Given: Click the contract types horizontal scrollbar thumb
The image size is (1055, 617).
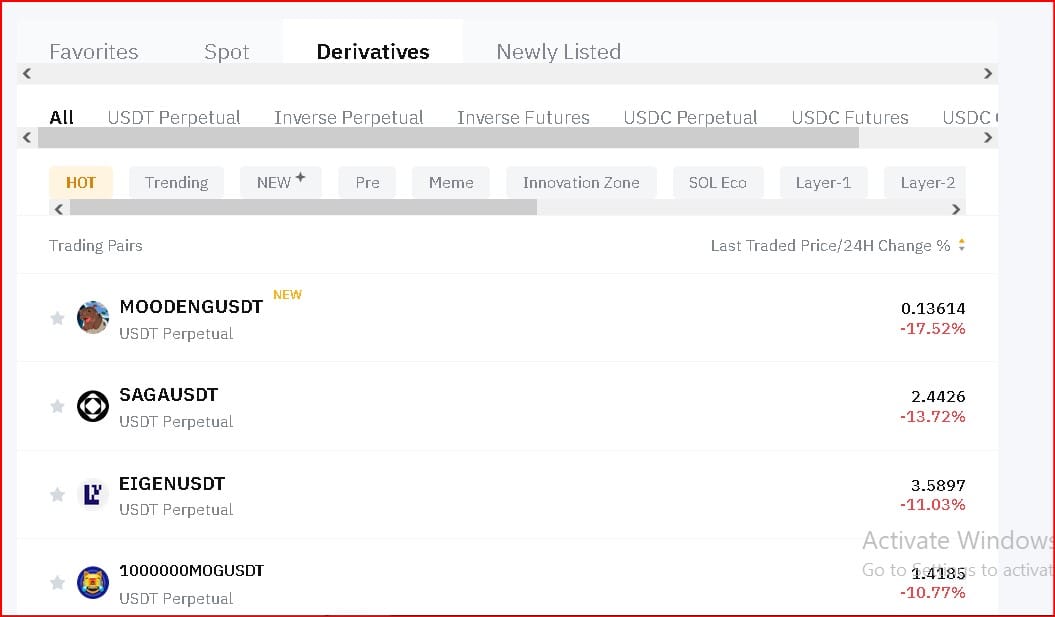Looking at the screenshot, I should (448, 138).
